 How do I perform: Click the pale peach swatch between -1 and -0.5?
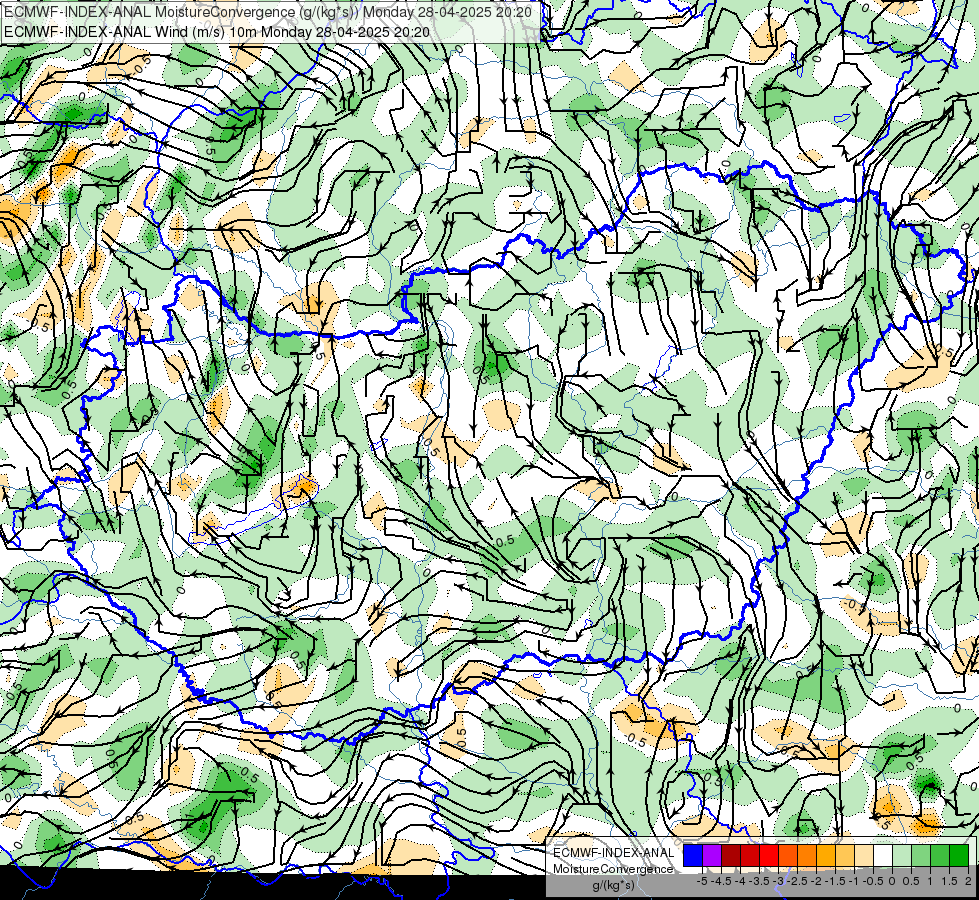click(864, 855)
